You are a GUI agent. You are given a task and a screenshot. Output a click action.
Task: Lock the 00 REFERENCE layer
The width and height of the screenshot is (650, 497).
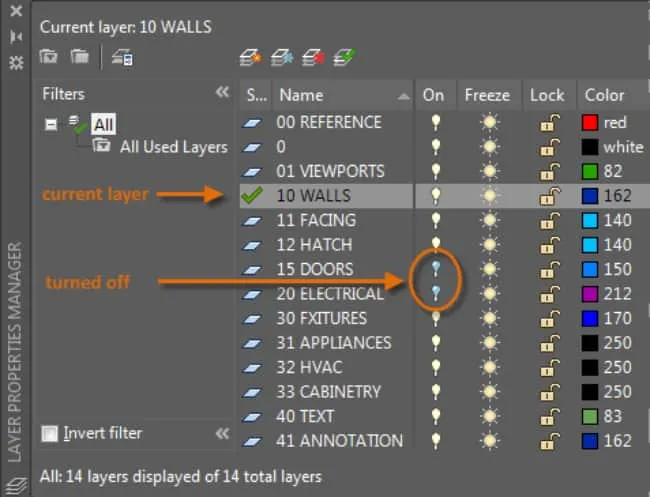click(549, 123)
